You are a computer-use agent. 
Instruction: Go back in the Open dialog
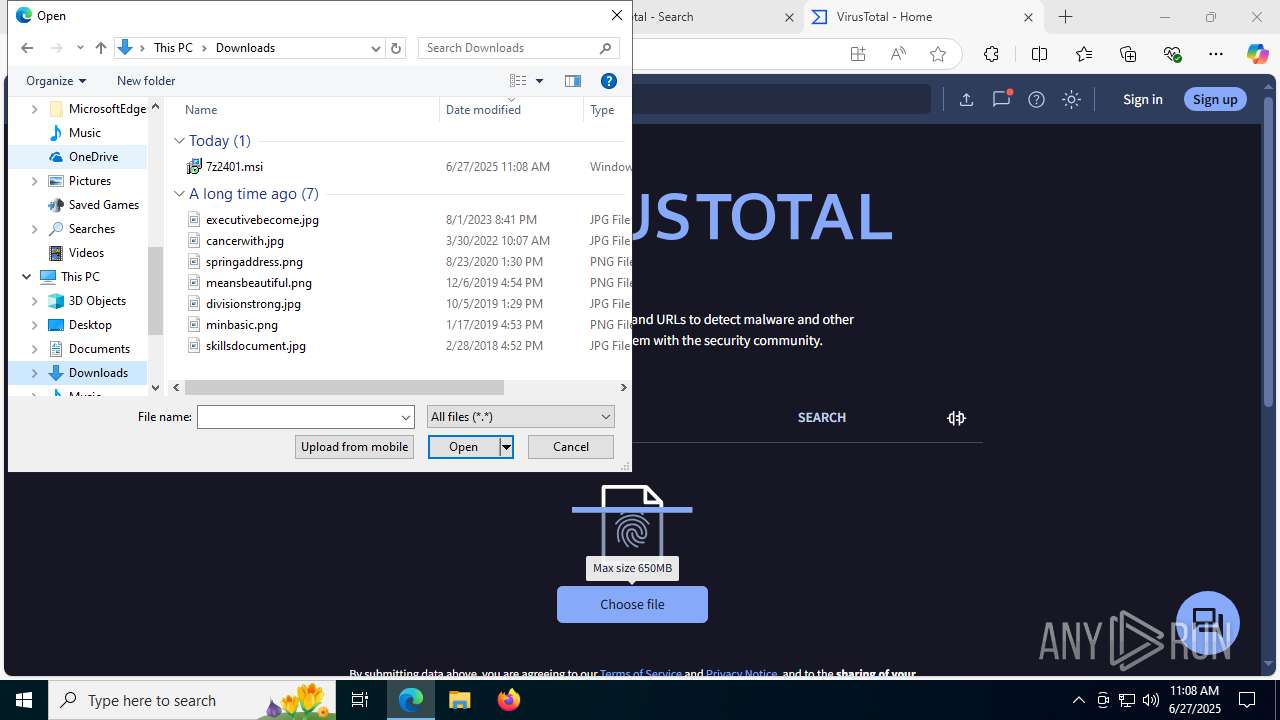tap(27, 48)
